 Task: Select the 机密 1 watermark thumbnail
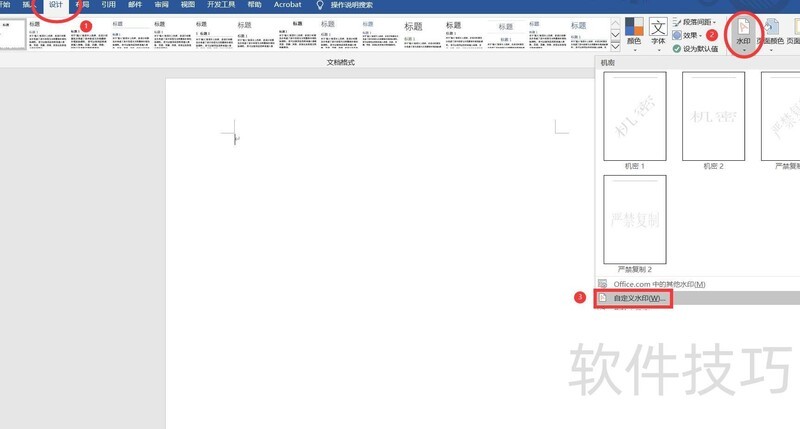[x=635, y=116]
